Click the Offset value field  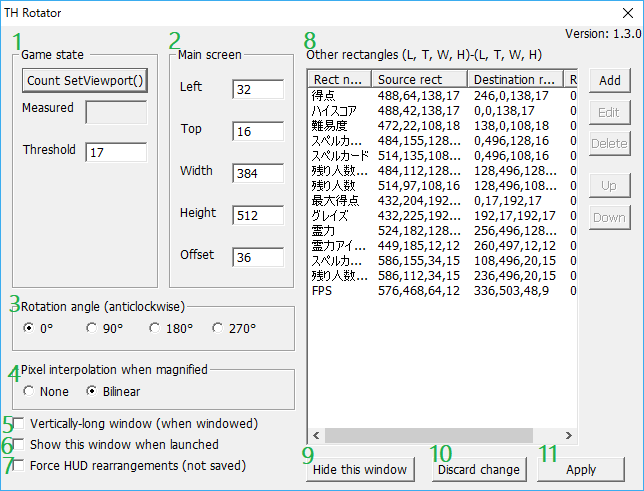[258, 257]
